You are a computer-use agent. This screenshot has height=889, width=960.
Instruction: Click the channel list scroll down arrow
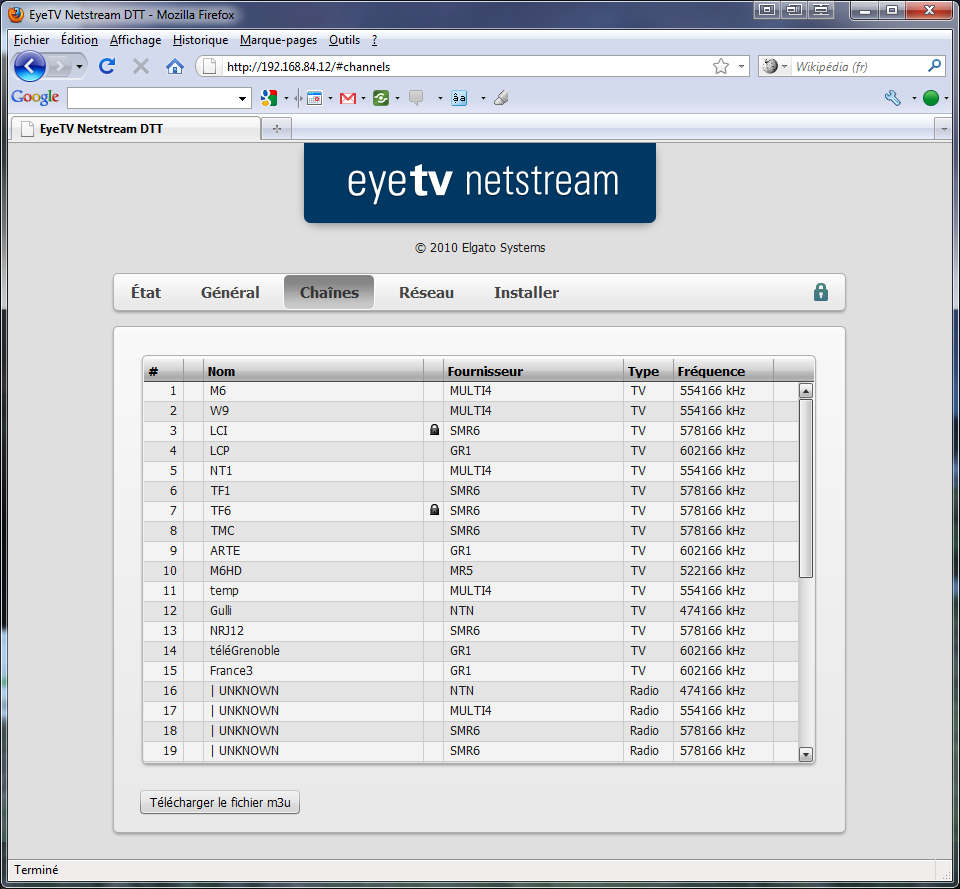click(806, 754)
